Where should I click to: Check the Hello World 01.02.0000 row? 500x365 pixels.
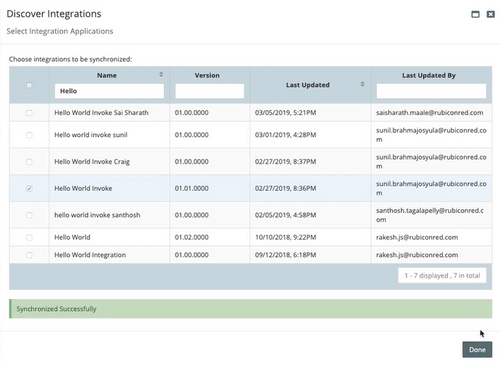29,237
